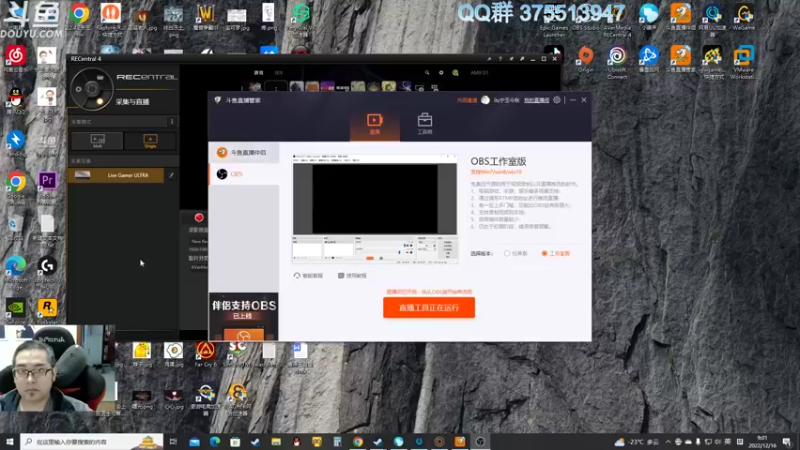Open File Explorer from the taskbar
800x450 pixels.
[276, 442]
